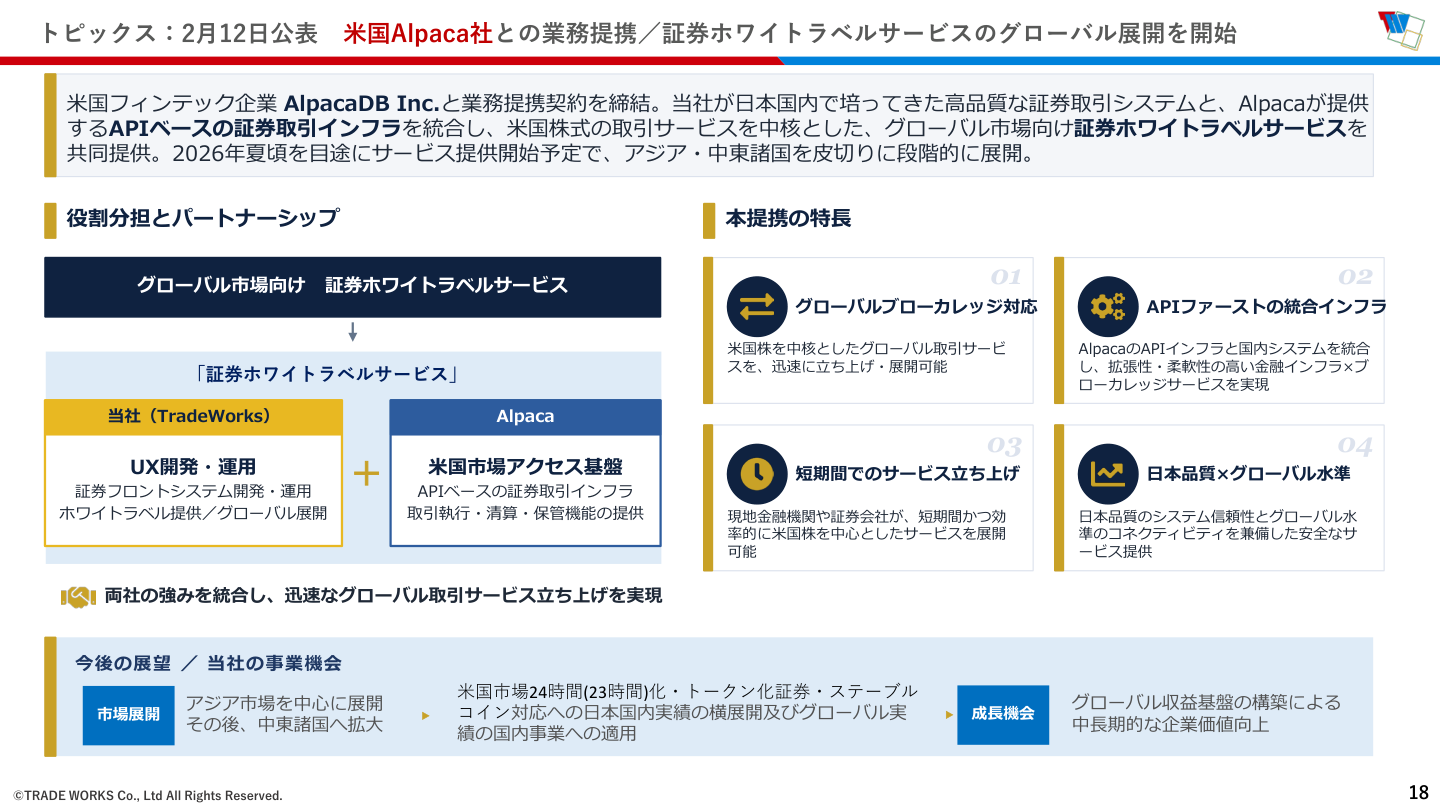Click the number 01 on the first feature card
The height and width of the screenshot is (810, 1440).
point(1005,277)
